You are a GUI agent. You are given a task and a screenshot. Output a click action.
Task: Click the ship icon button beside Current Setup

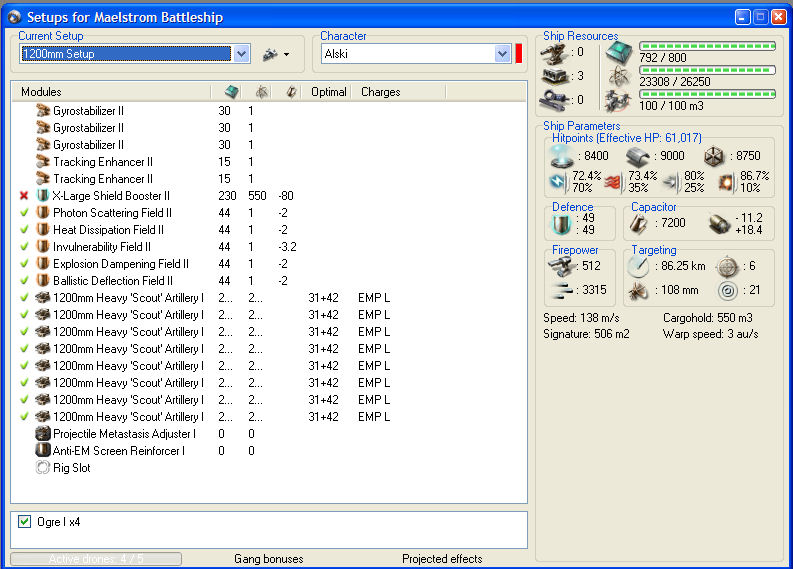coord(270,54)
